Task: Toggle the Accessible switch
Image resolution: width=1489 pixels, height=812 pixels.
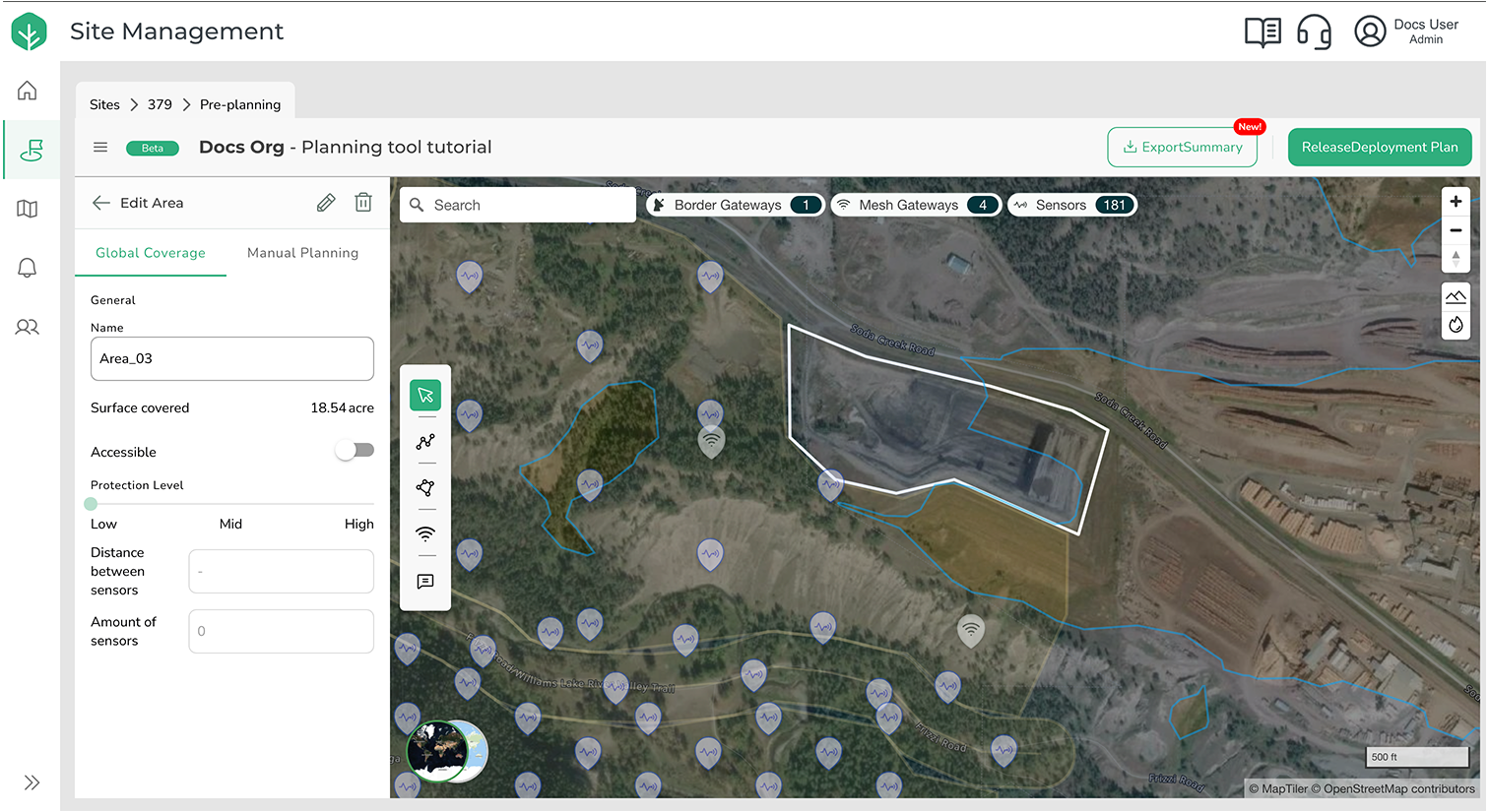Action: point(355,451)
